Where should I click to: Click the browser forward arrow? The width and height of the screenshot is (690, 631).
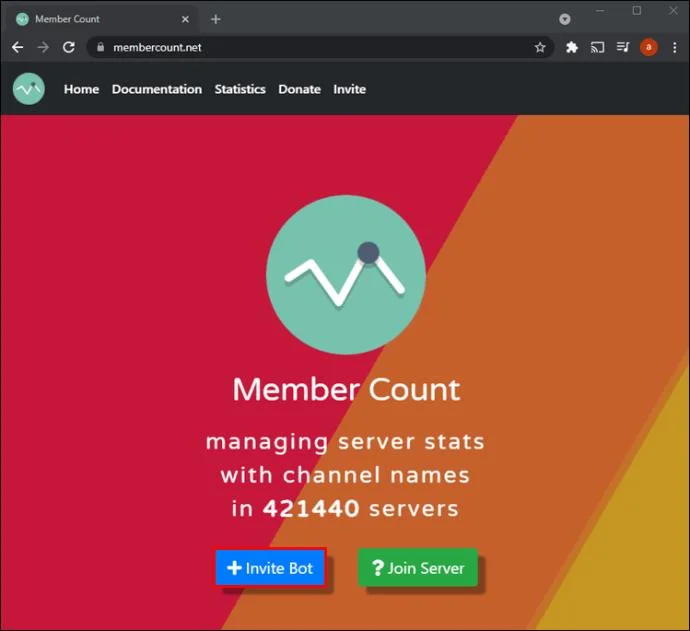[43, 47]
